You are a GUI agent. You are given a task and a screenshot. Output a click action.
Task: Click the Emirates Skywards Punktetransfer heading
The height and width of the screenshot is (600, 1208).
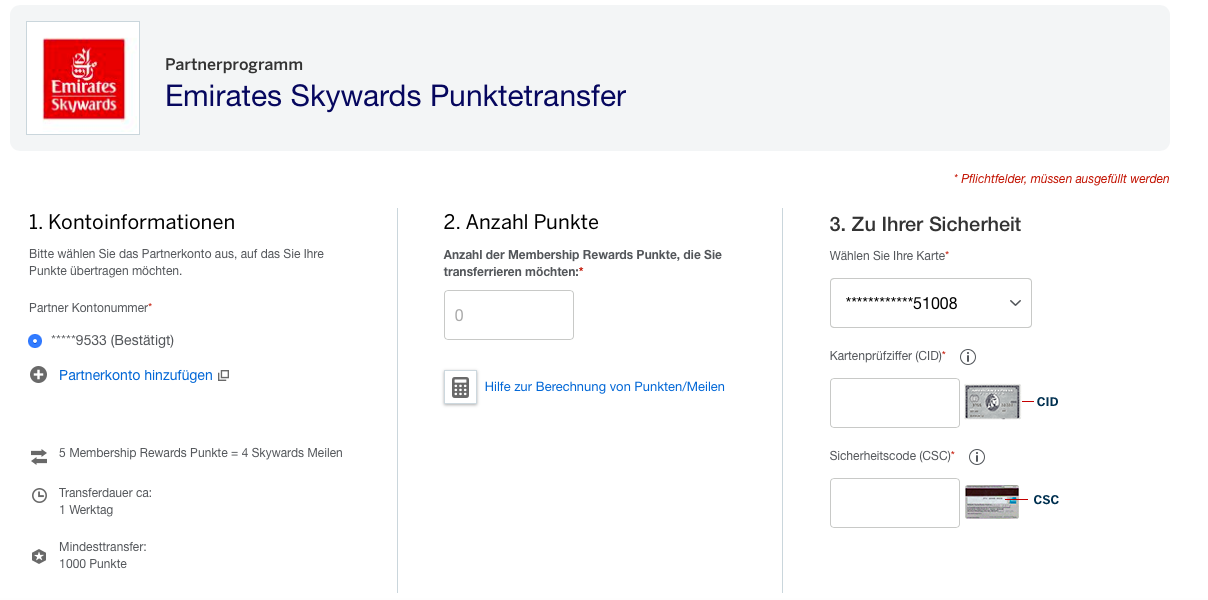coord(395,96)
